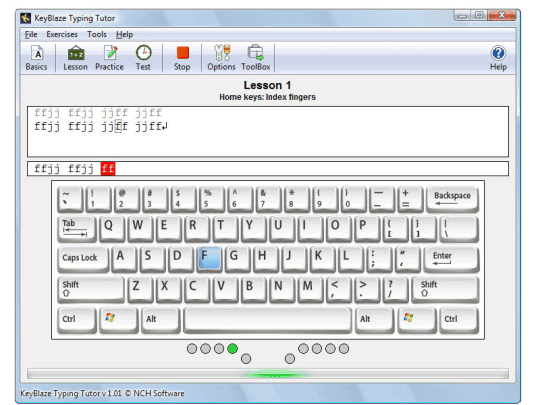Open the Exercises menu
Viewport: 540px width, 405px height.
point(62,34)
